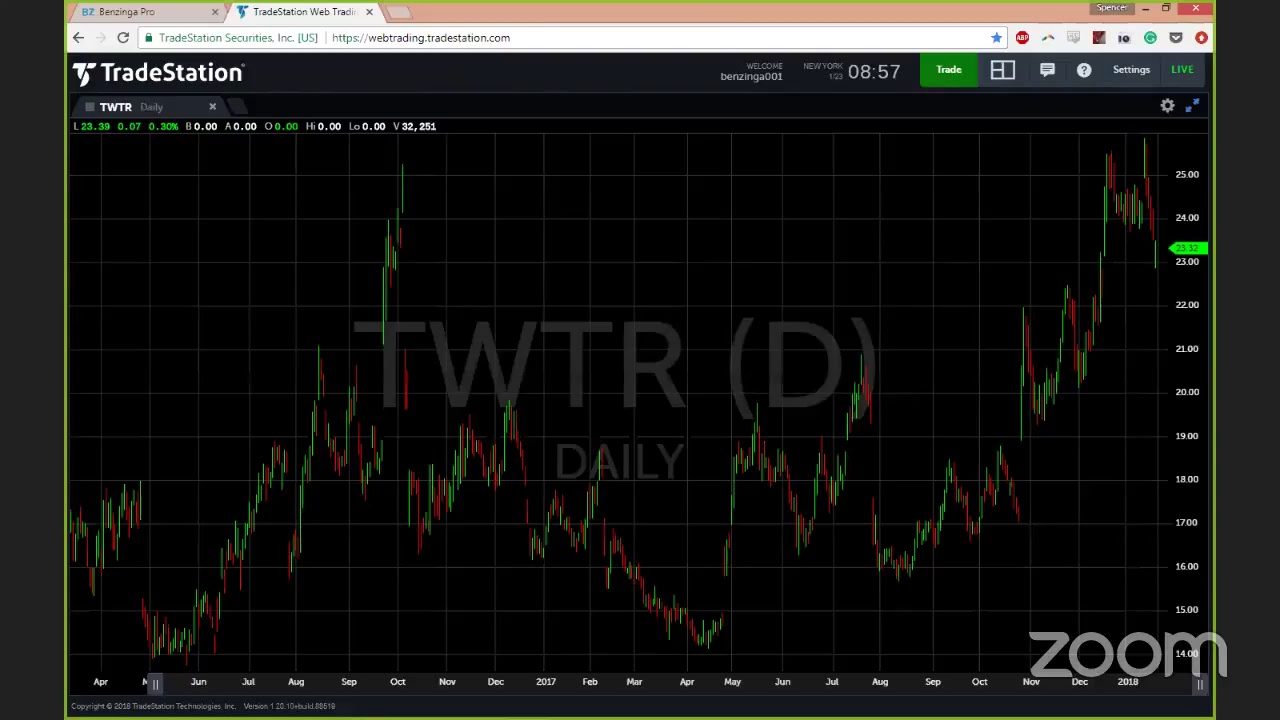Screen dimensions: 1280x720
Task: Click the green 23.32 price marker
Action: coord(1187,248)
